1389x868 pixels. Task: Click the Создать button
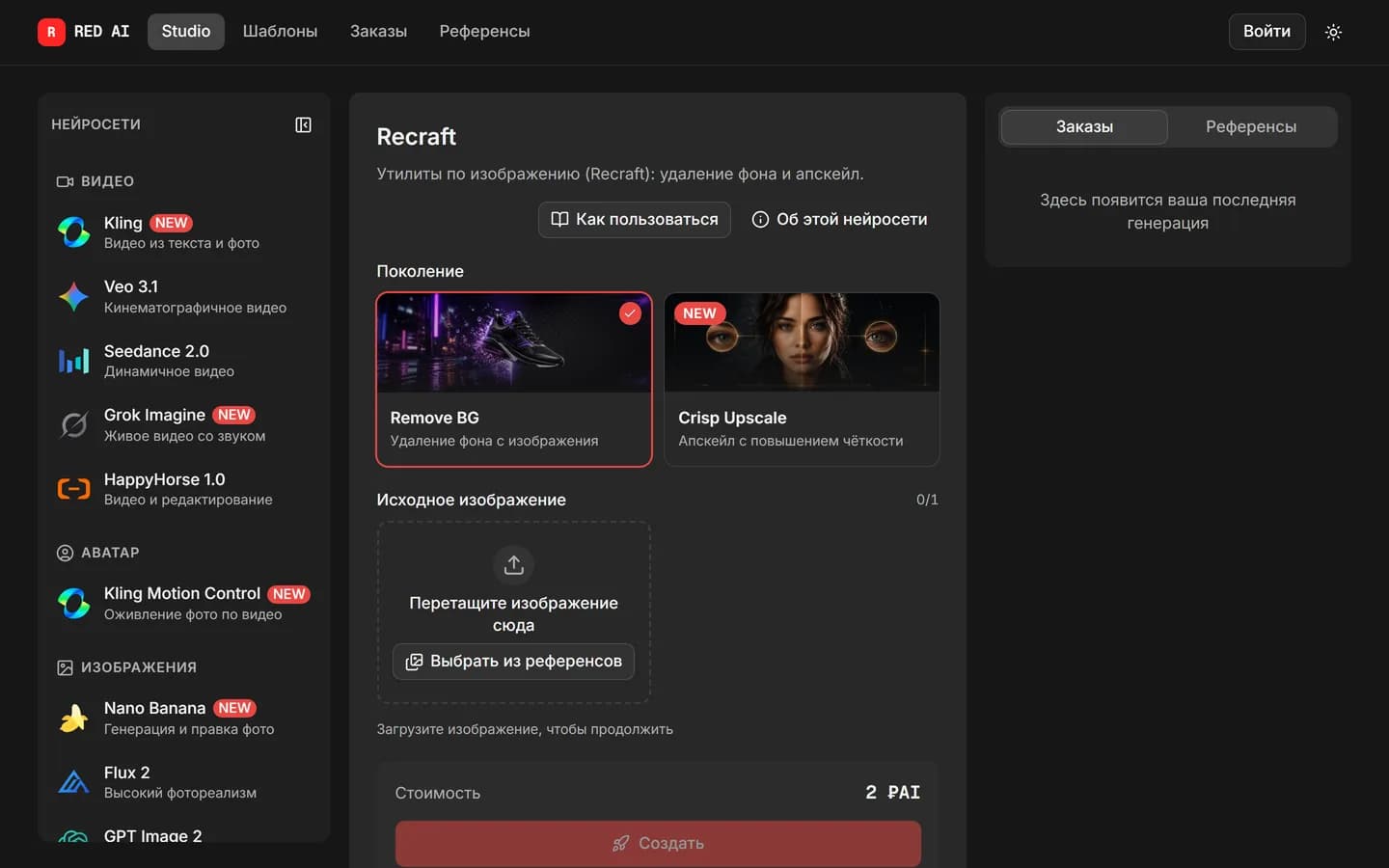coord(658,843)
